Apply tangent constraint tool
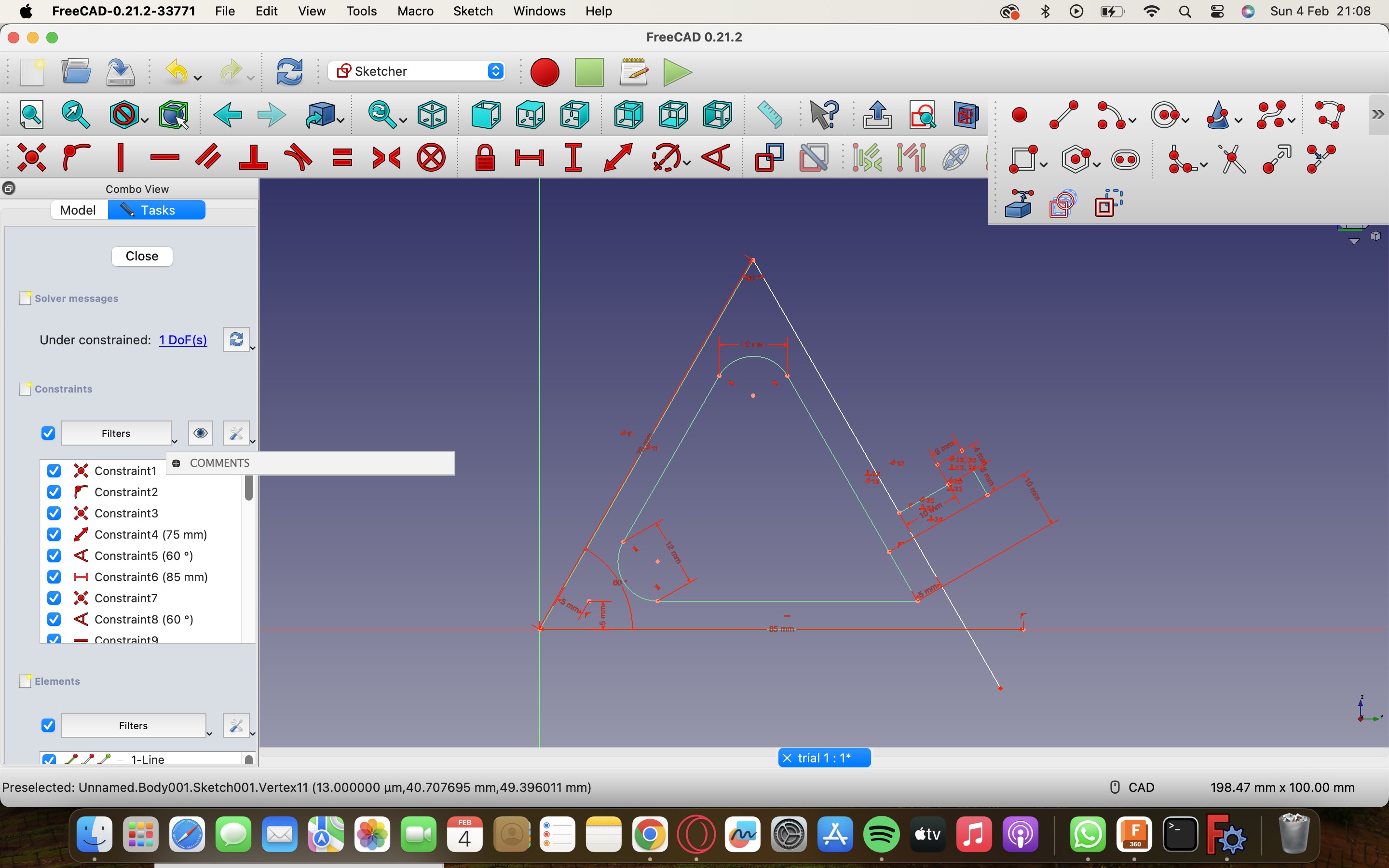The image size is (1389, 868). (298, 157)
